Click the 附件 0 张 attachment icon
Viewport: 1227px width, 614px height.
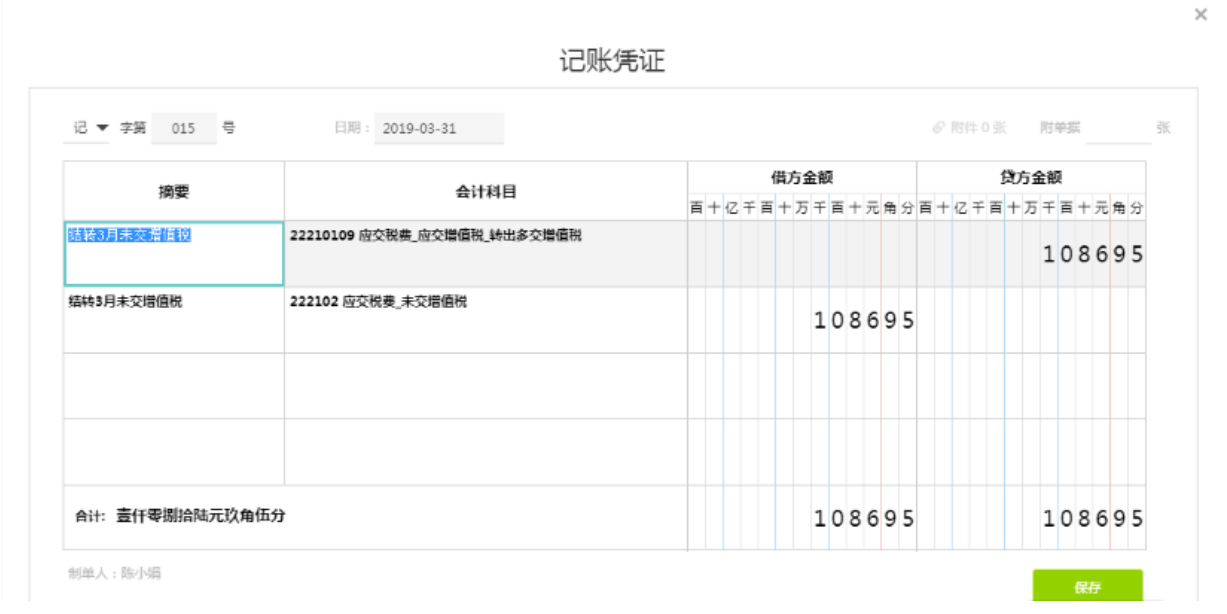pyautogui.click(x=938, y=128)
